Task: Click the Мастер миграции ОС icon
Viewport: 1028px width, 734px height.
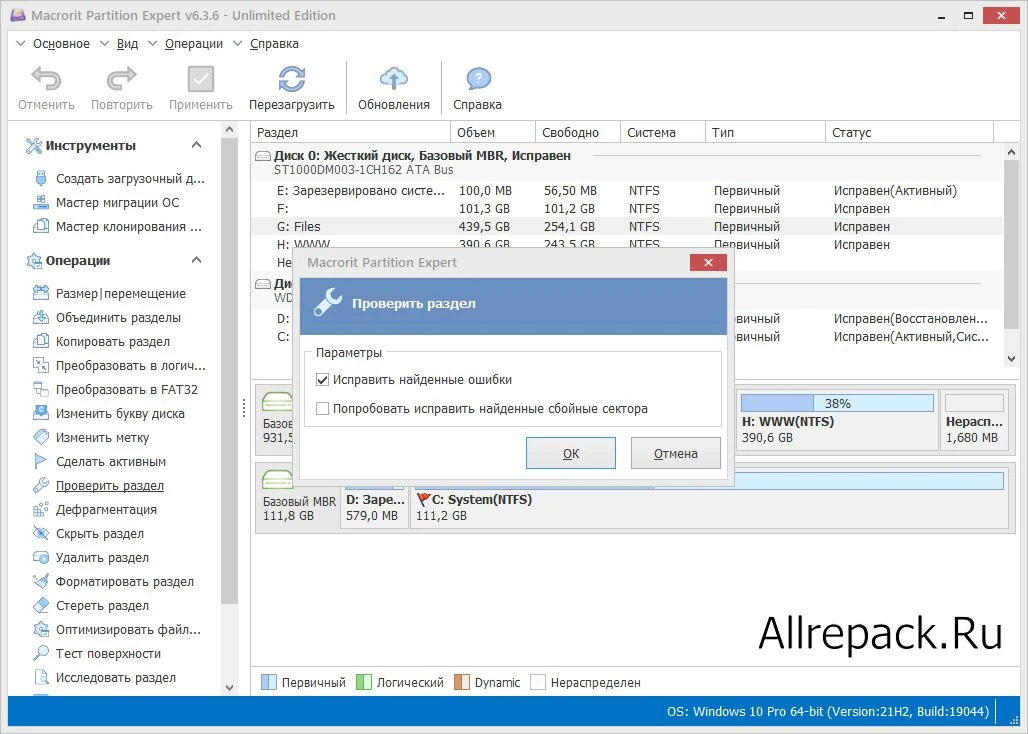Action: tap(41, 203)
